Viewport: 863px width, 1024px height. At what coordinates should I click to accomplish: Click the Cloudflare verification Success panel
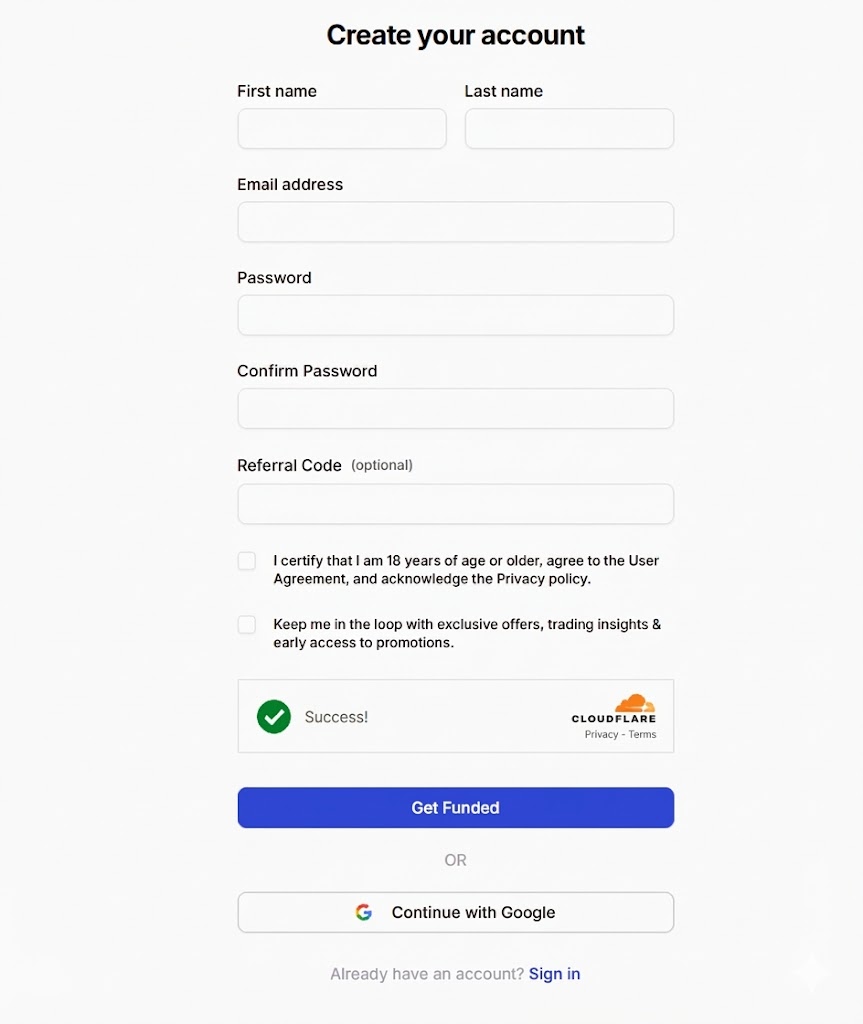[455, 715]
